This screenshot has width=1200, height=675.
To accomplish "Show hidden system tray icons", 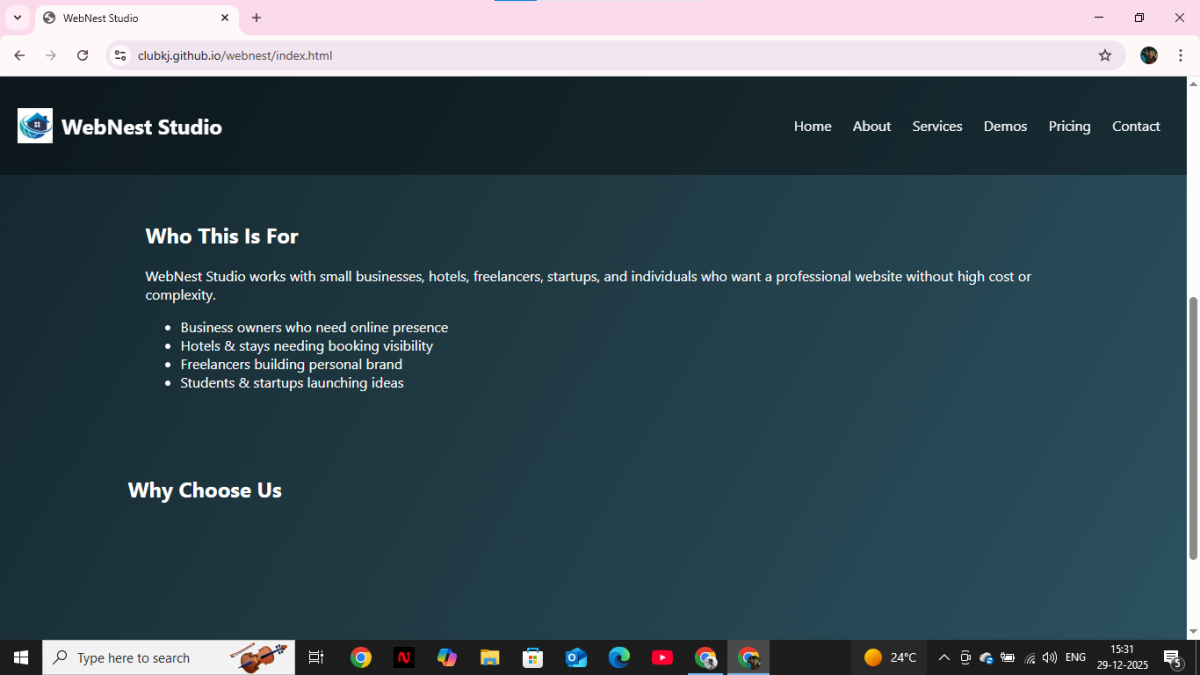I will click(943, 657).
